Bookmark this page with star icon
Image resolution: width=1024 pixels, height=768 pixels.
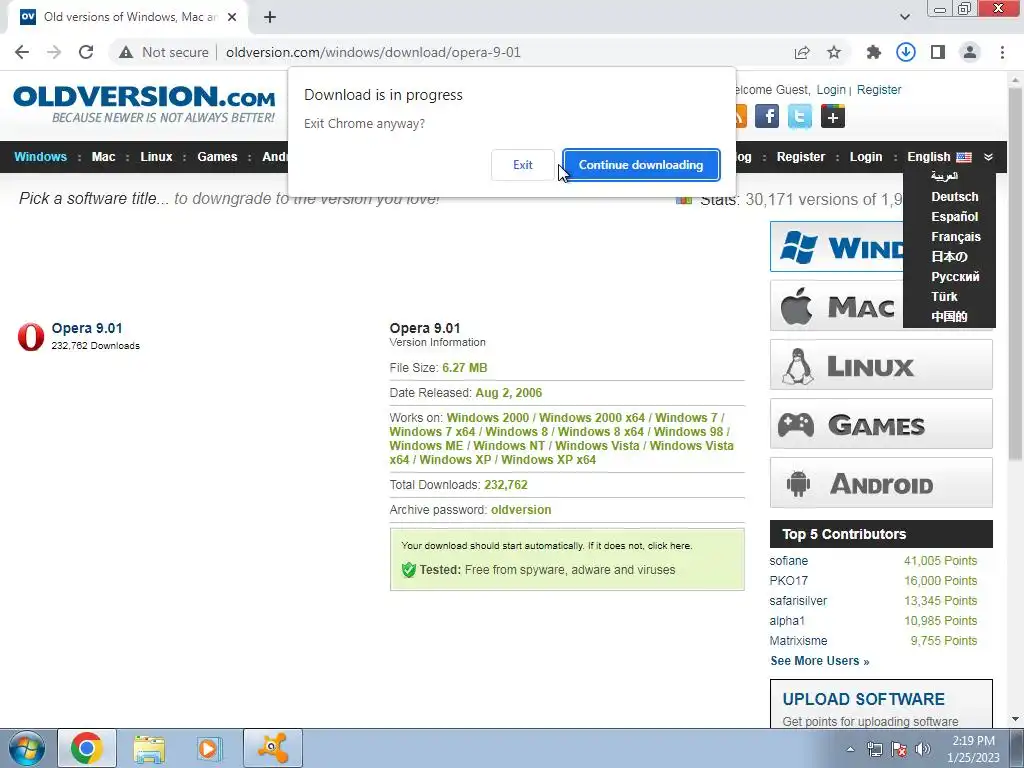click(x=834, y=52)
